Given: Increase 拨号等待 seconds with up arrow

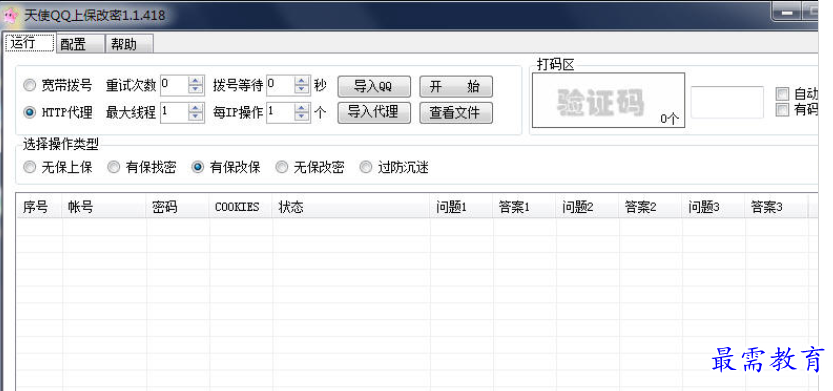Looking at the screenshot, I should (x=302, y=81).
